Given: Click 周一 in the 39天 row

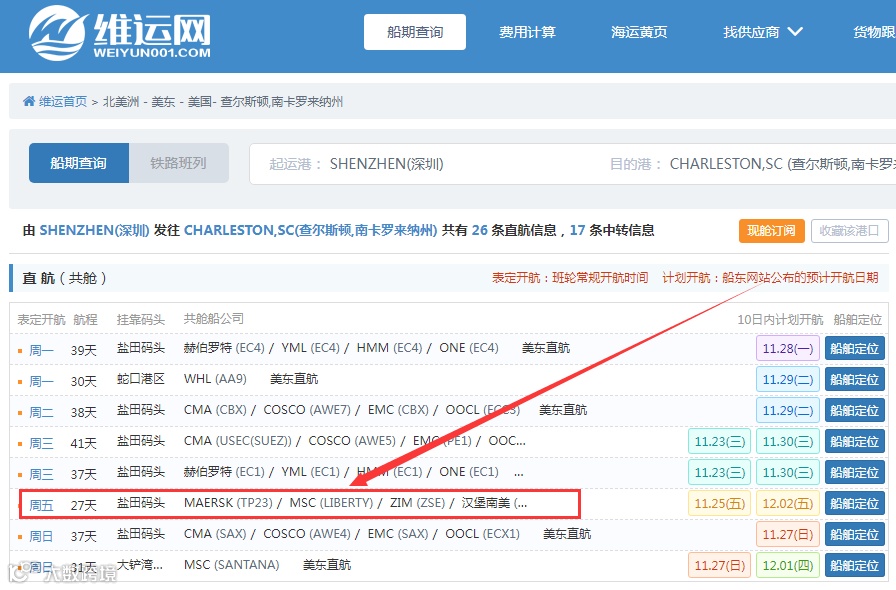Looking at the screenshot, I should click(41, 350).
